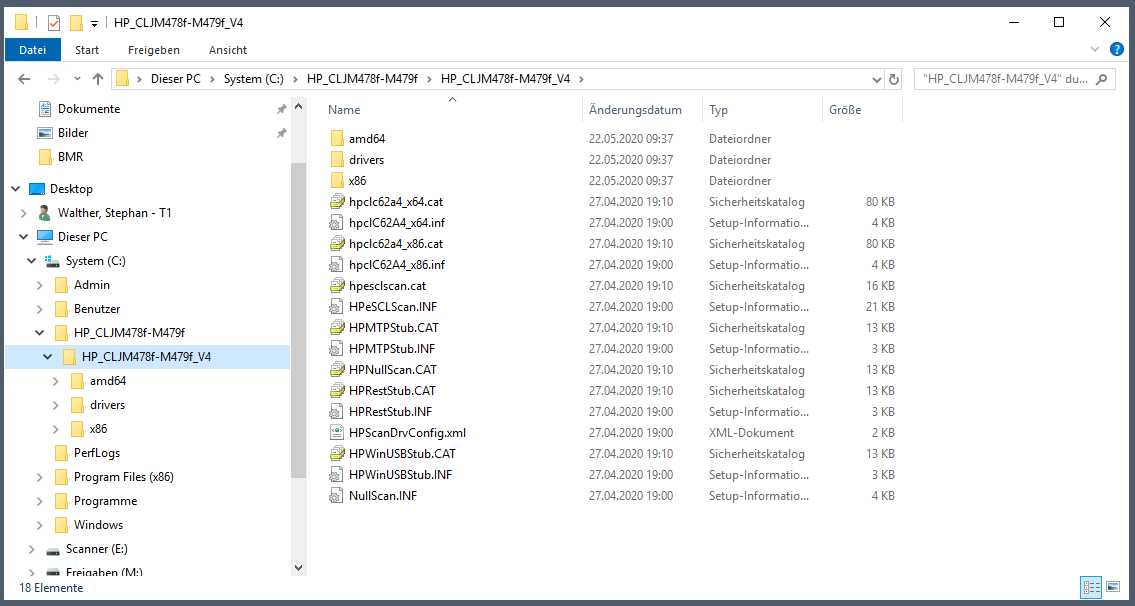This screenshot has height=606, width=1135.
Task: Select HPMTPStub.CAT file icon
Action: [337, 327]
